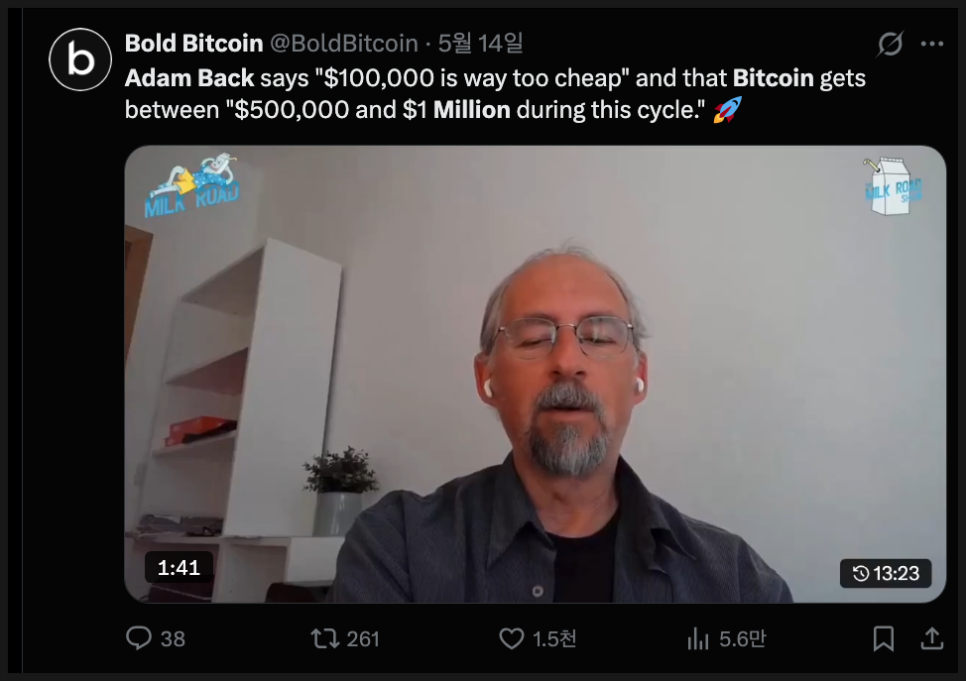Click the 1.5천 likes count
966x681 pixels.
(x=554, y=639)
